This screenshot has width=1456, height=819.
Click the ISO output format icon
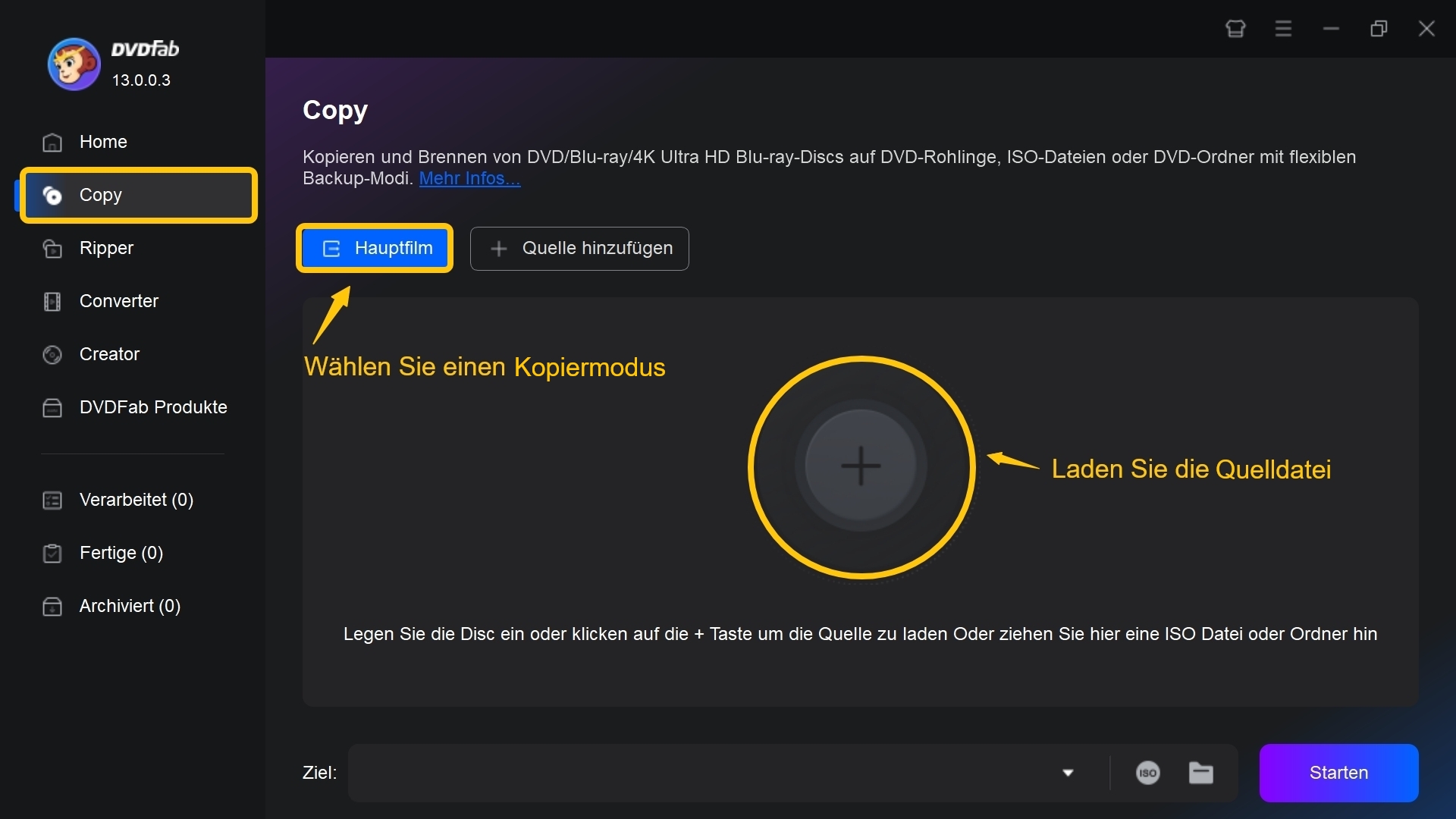tap(1148, 770)
